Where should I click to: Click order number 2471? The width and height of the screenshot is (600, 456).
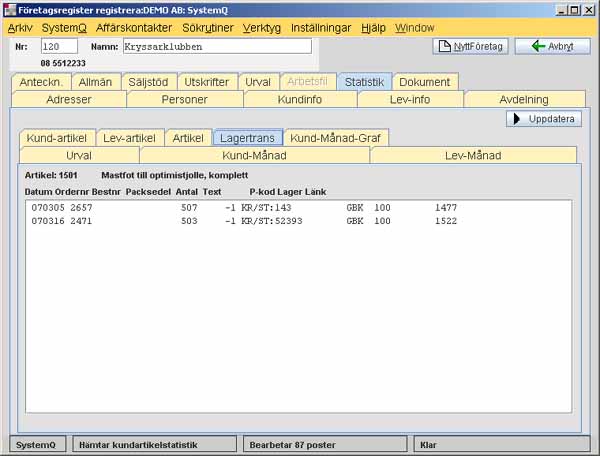tap(81, 221)
